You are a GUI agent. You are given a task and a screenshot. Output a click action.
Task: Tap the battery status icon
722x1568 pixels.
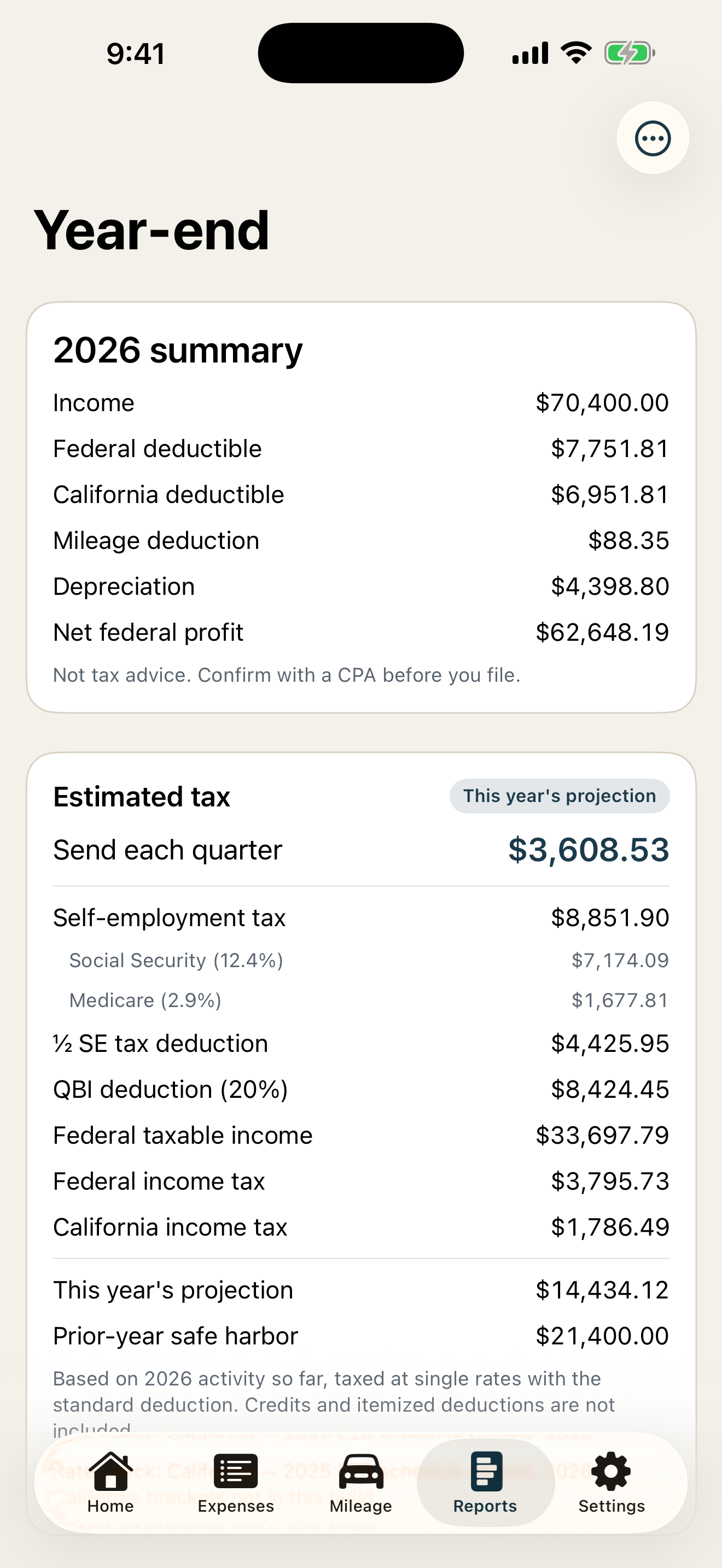[x=630, y=53]
